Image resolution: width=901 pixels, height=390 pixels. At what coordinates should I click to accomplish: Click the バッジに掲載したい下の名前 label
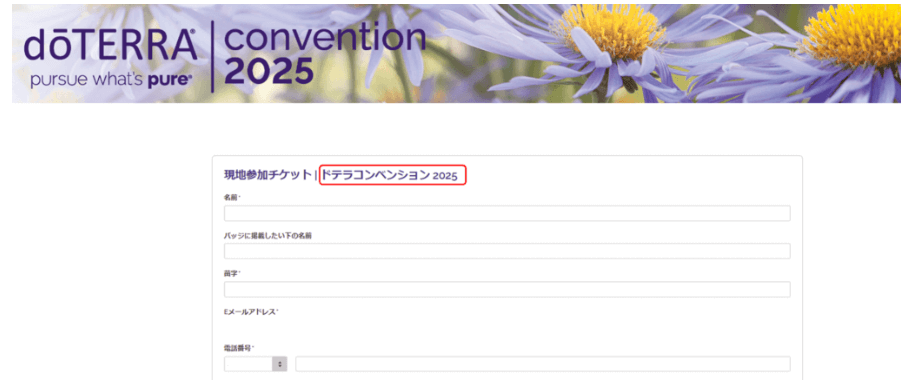(268, 235)
